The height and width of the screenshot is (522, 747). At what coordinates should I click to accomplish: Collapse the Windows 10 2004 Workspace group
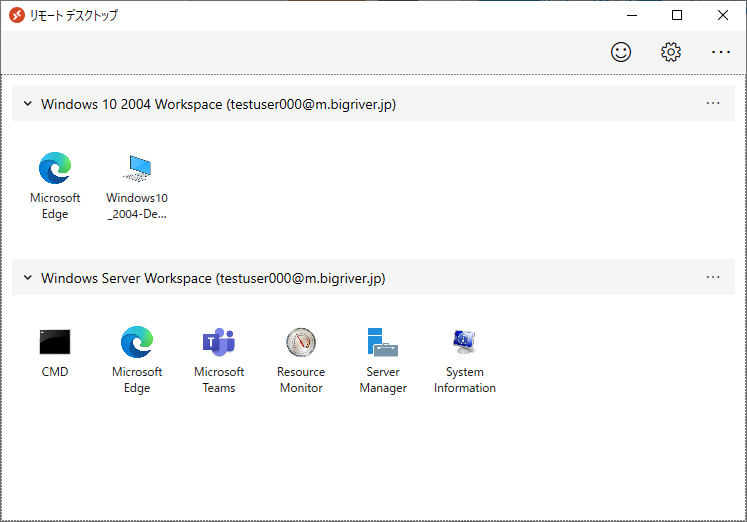click(x=28, y=103)
